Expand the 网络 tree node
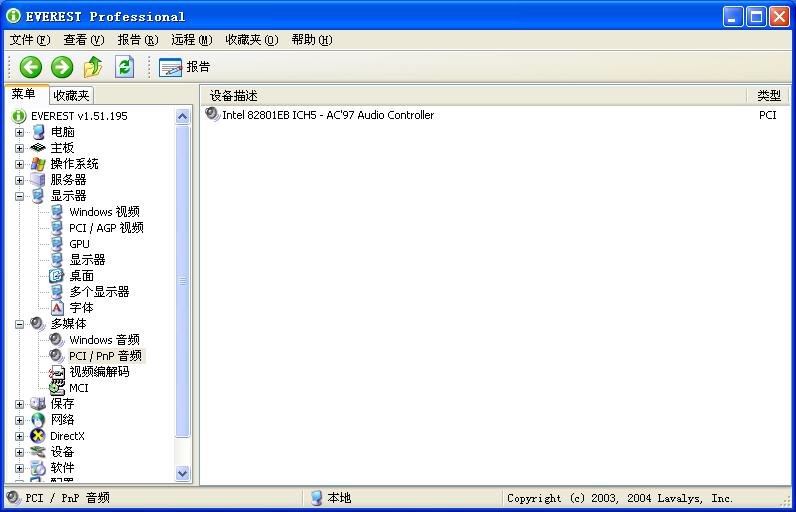 point(19,420)
